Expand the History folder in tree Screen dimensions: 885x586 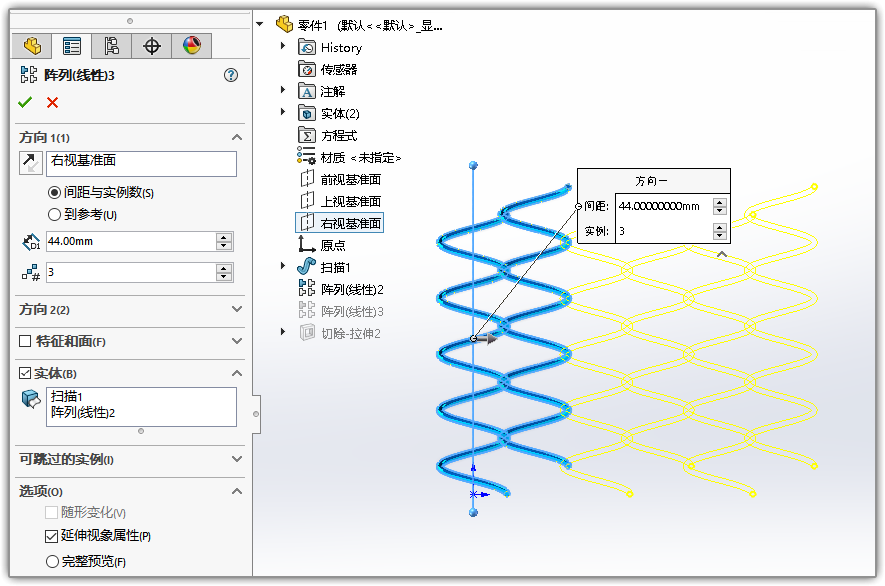[x=283, y=47]
